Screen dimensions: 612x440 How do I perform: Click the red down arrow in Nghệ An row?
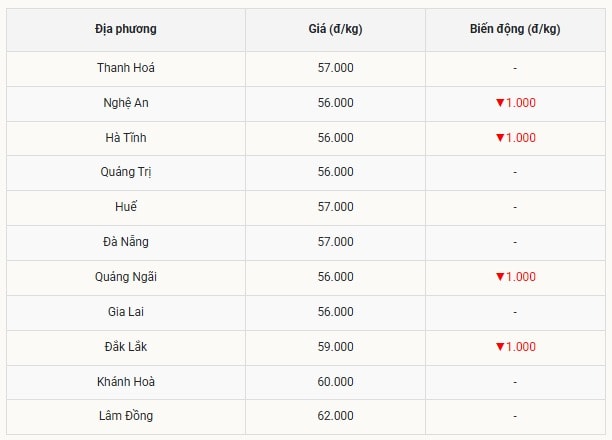(x=500, y=103)
